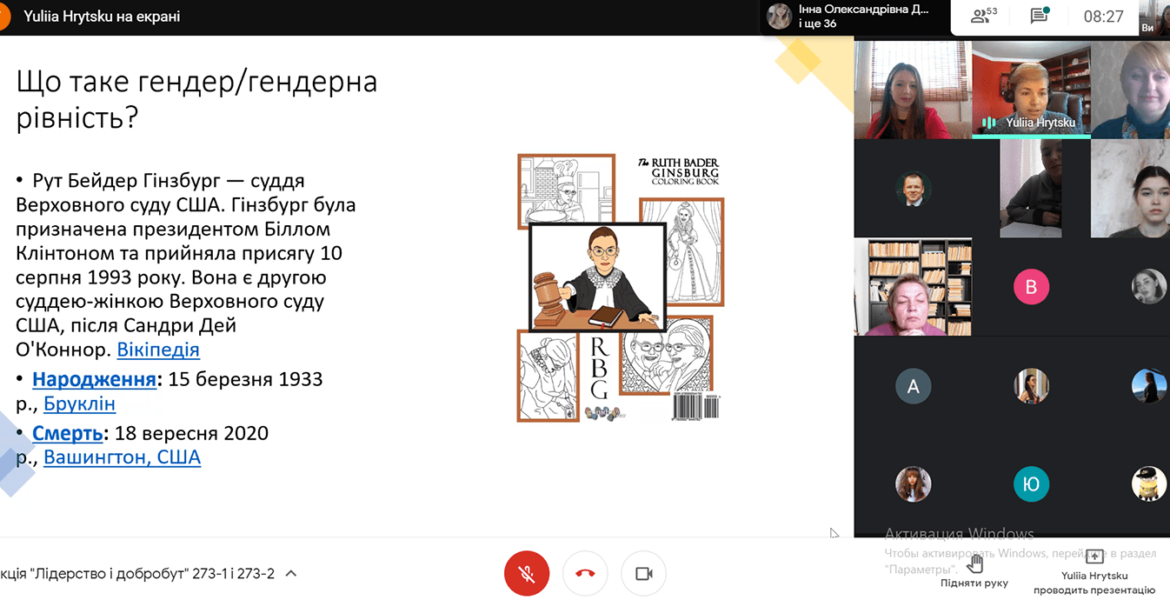Click the gray 'А' participant avatar
The height and width of the screenshot is (600, 1170).
[913, 387]
